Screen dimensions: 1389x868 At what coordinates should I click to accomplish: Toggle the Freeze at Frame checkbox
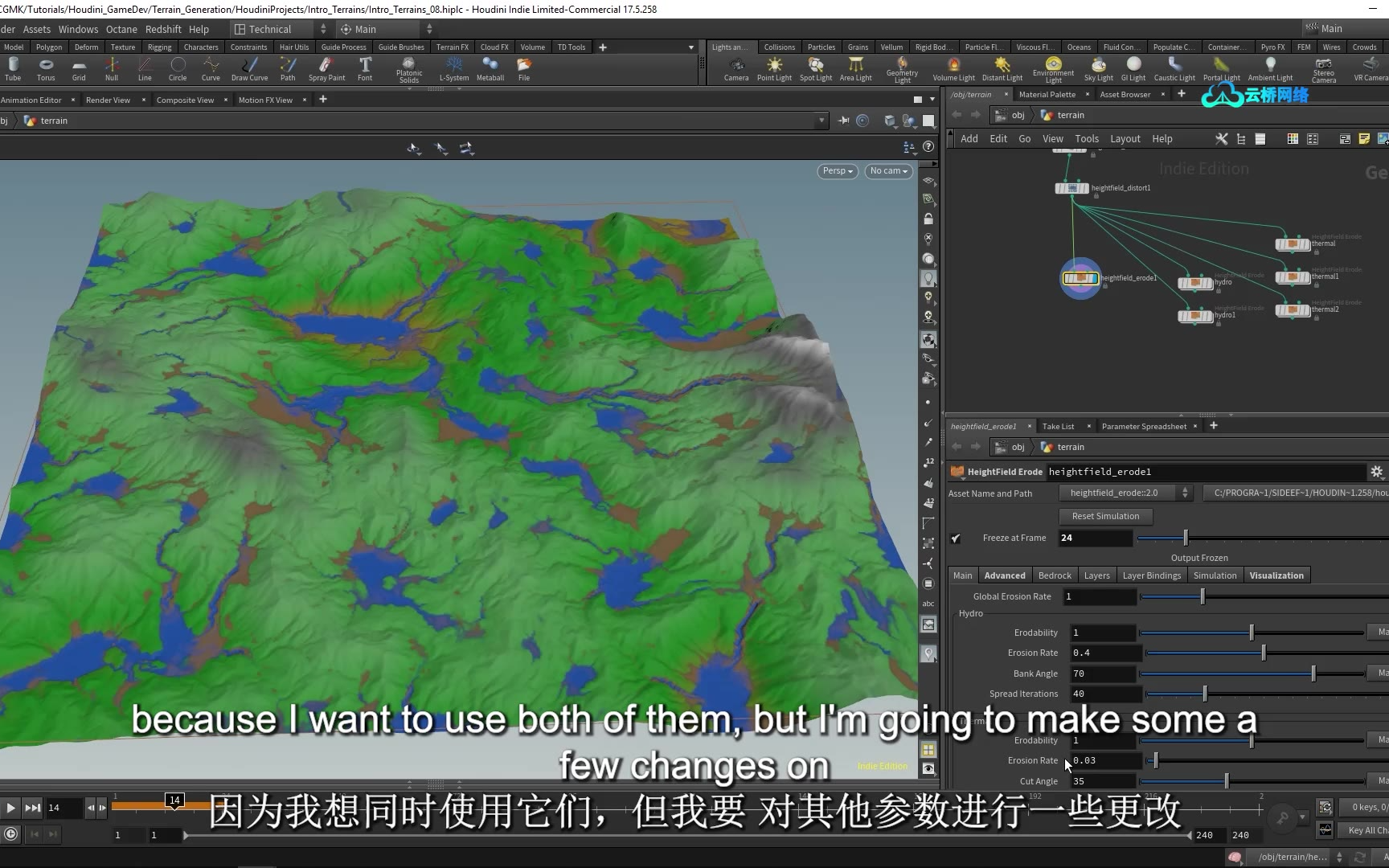(956, 538)
